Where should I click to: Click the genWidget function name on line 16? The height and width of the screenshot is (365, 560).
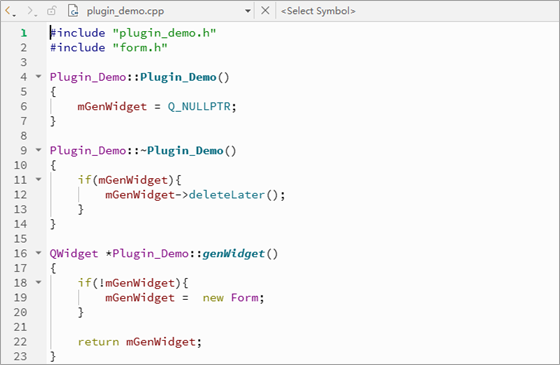coord(234,254)
